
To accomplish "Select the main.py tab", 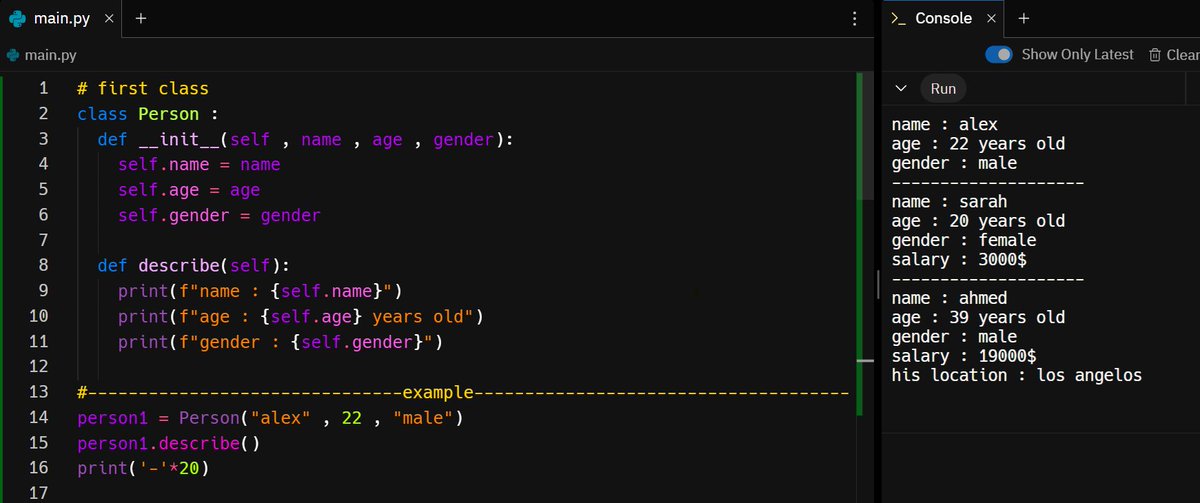I will click(61, 19).
